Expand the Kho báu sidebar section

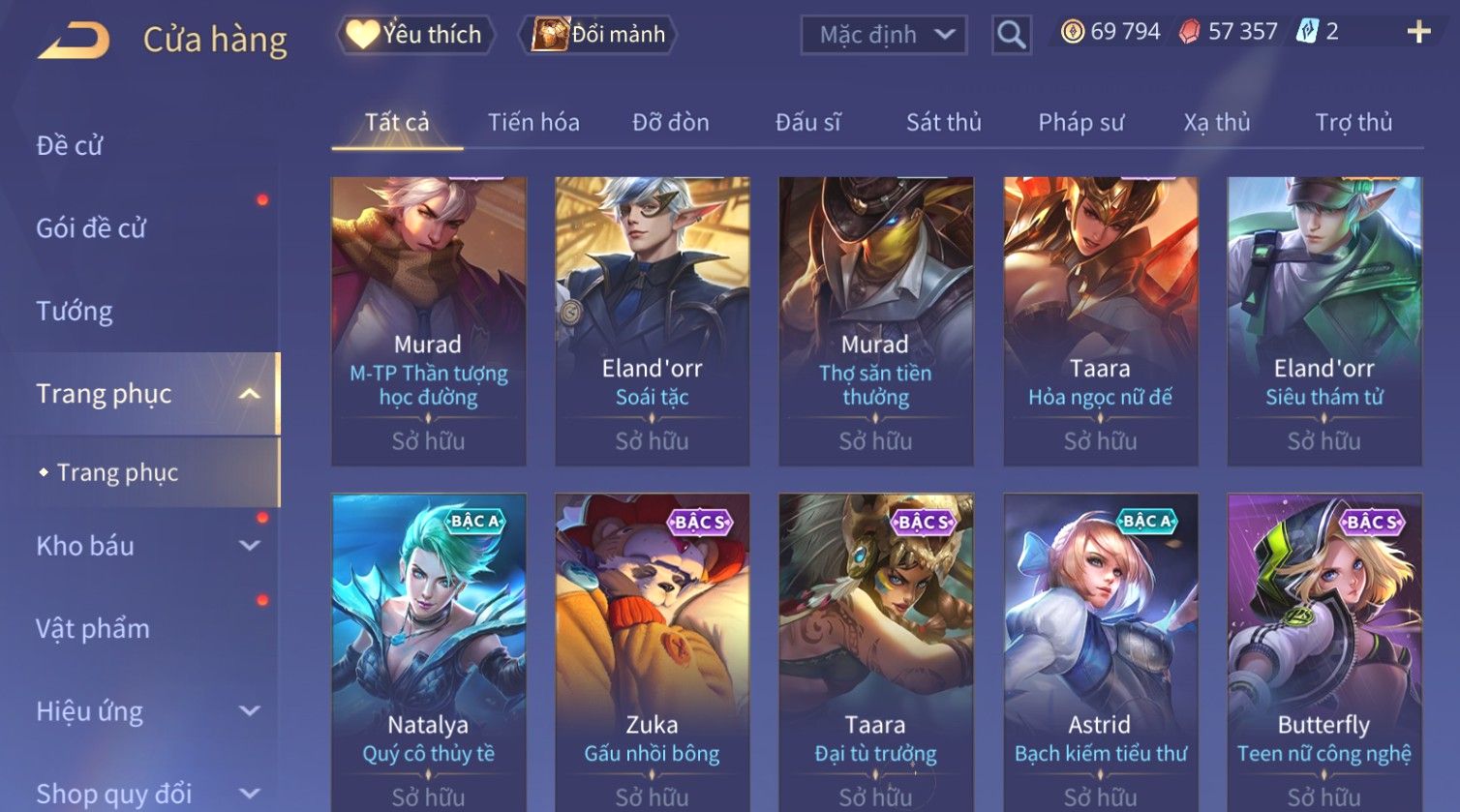click(x=250, y=546)
